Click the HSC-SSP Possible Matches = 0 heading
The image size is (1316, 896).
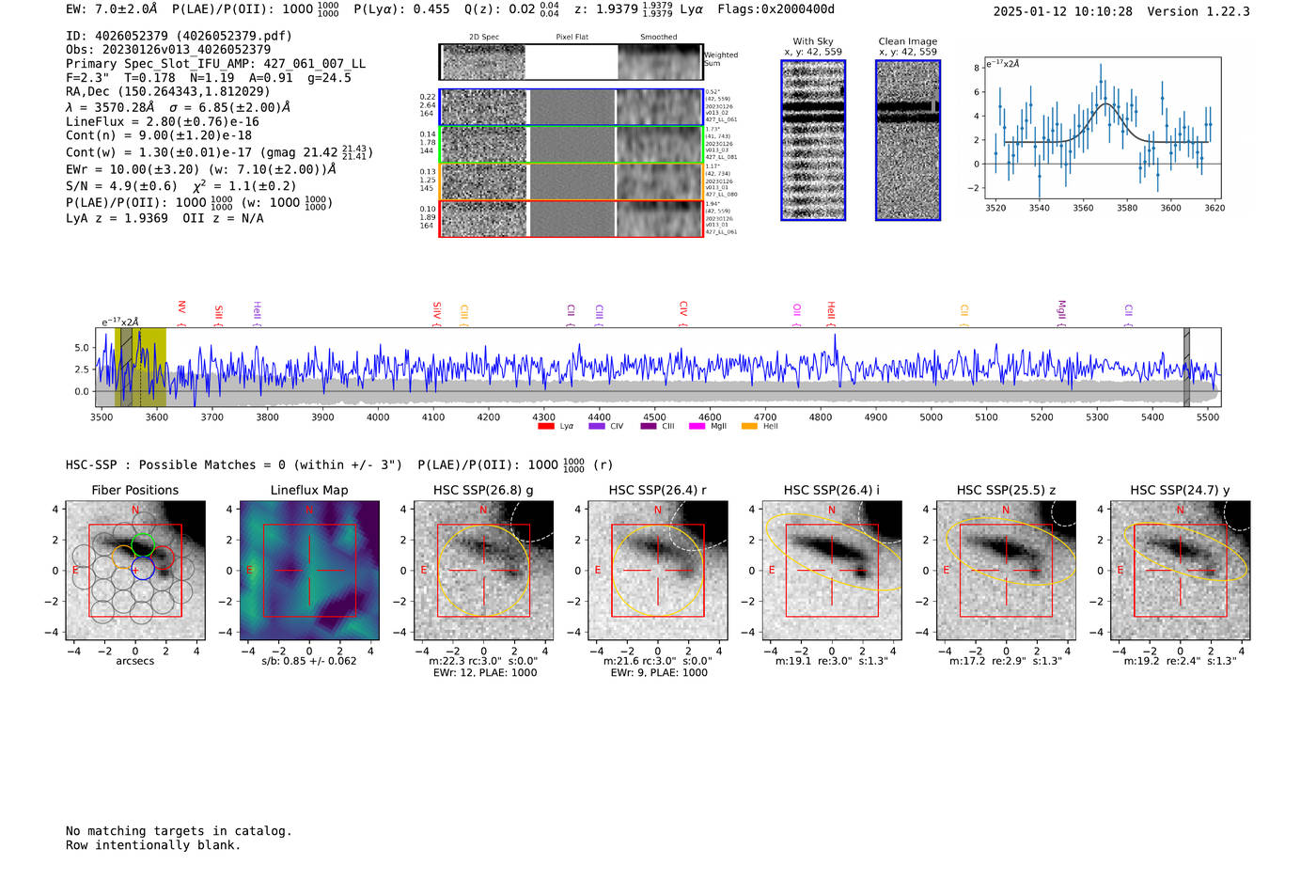pos(234,464)
